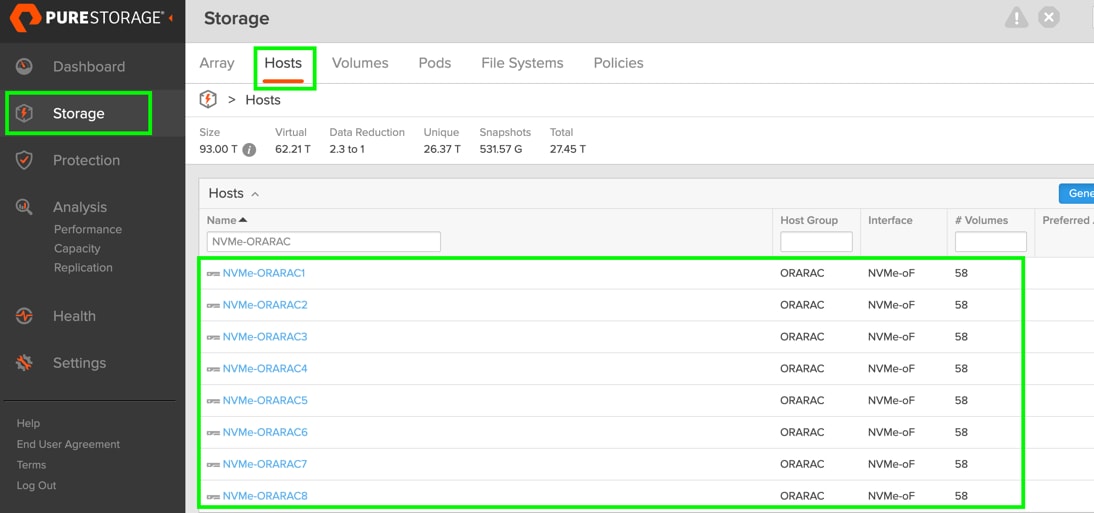The height and width of the screenshot is (513, 1094).
Task: Click the round X icon in header
Action: [x=1049, y=18]
